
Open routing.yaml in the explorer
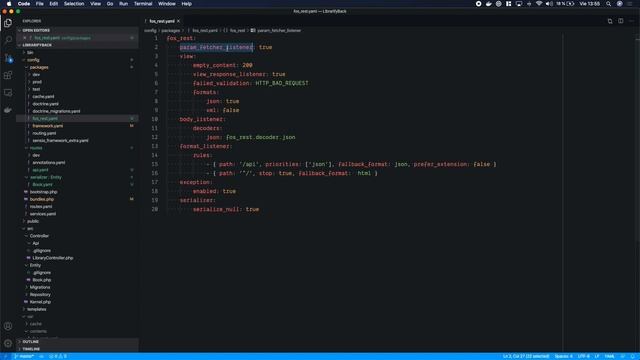click(x=44, y=133)
